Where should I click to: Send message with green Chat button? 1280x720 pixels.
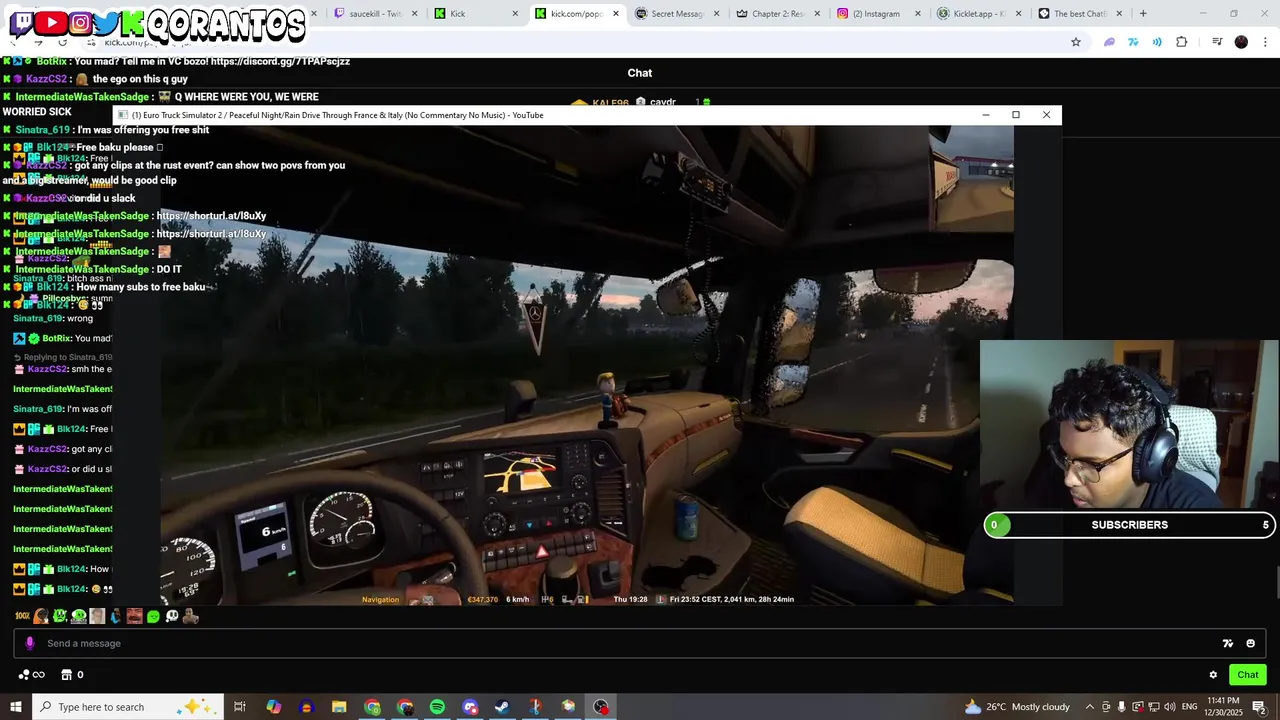1247,675
